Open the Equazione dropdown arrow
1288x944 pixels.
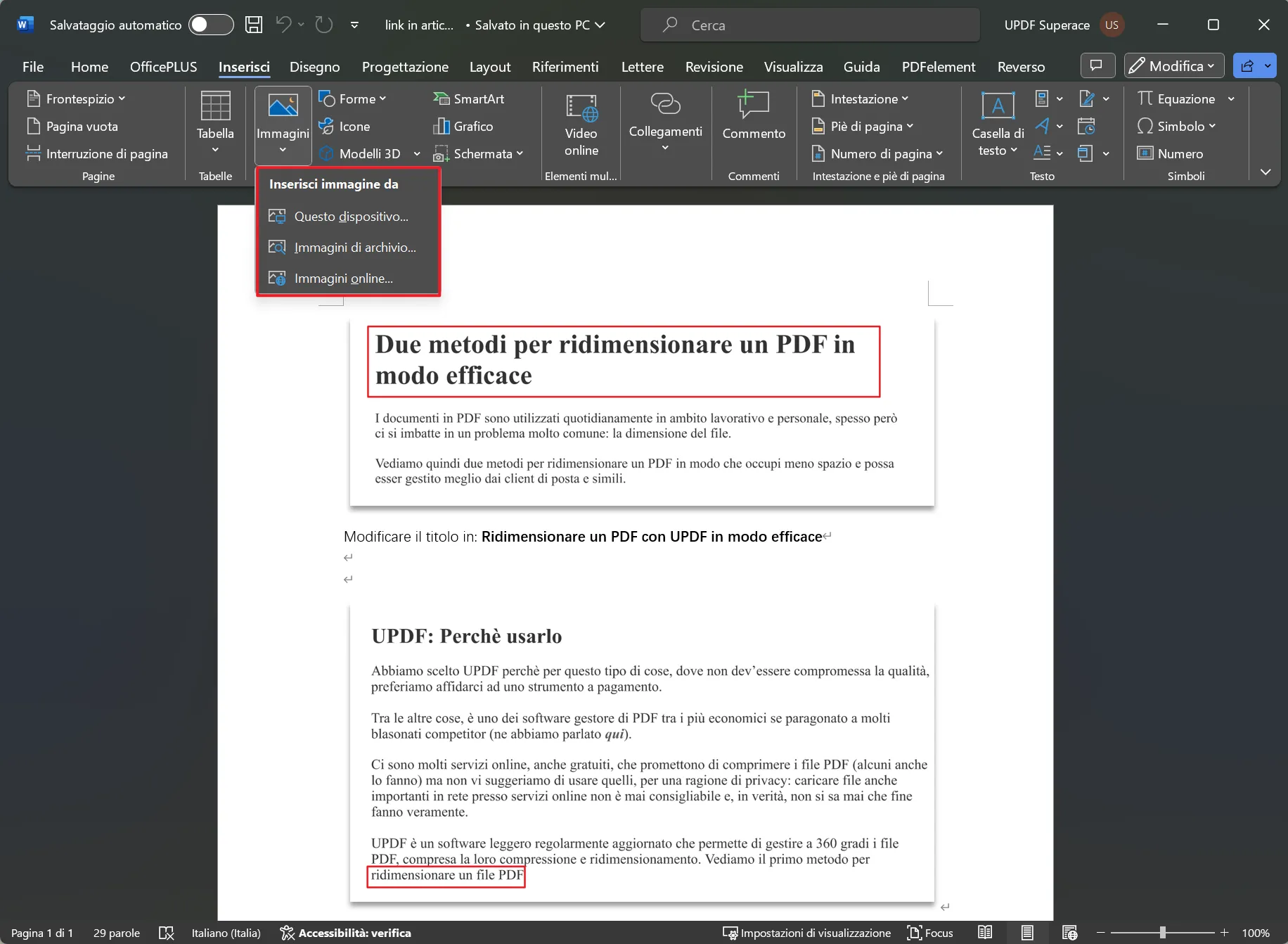(x=1231, y=98)
